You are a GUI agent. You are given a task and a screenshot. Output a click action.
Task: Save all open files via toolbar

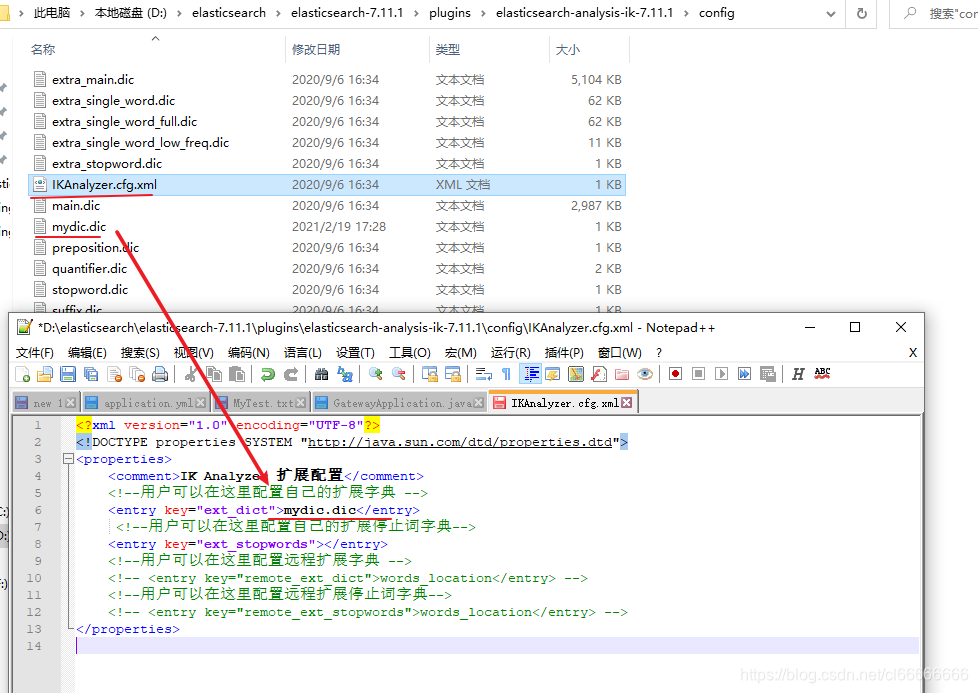point(91,374)
